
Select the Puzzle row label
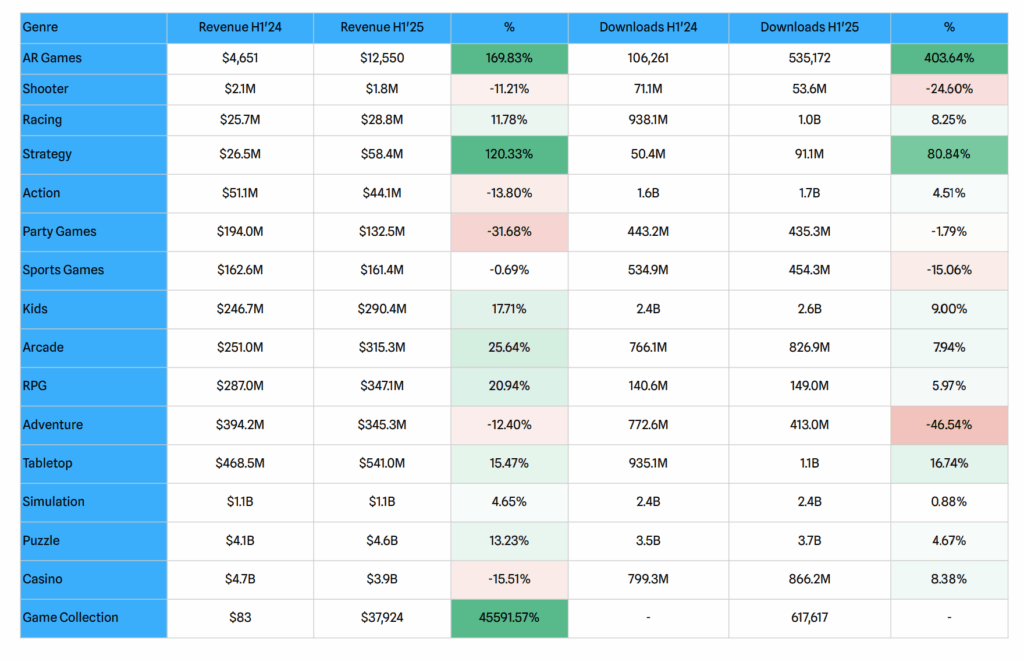pos(93,541)
